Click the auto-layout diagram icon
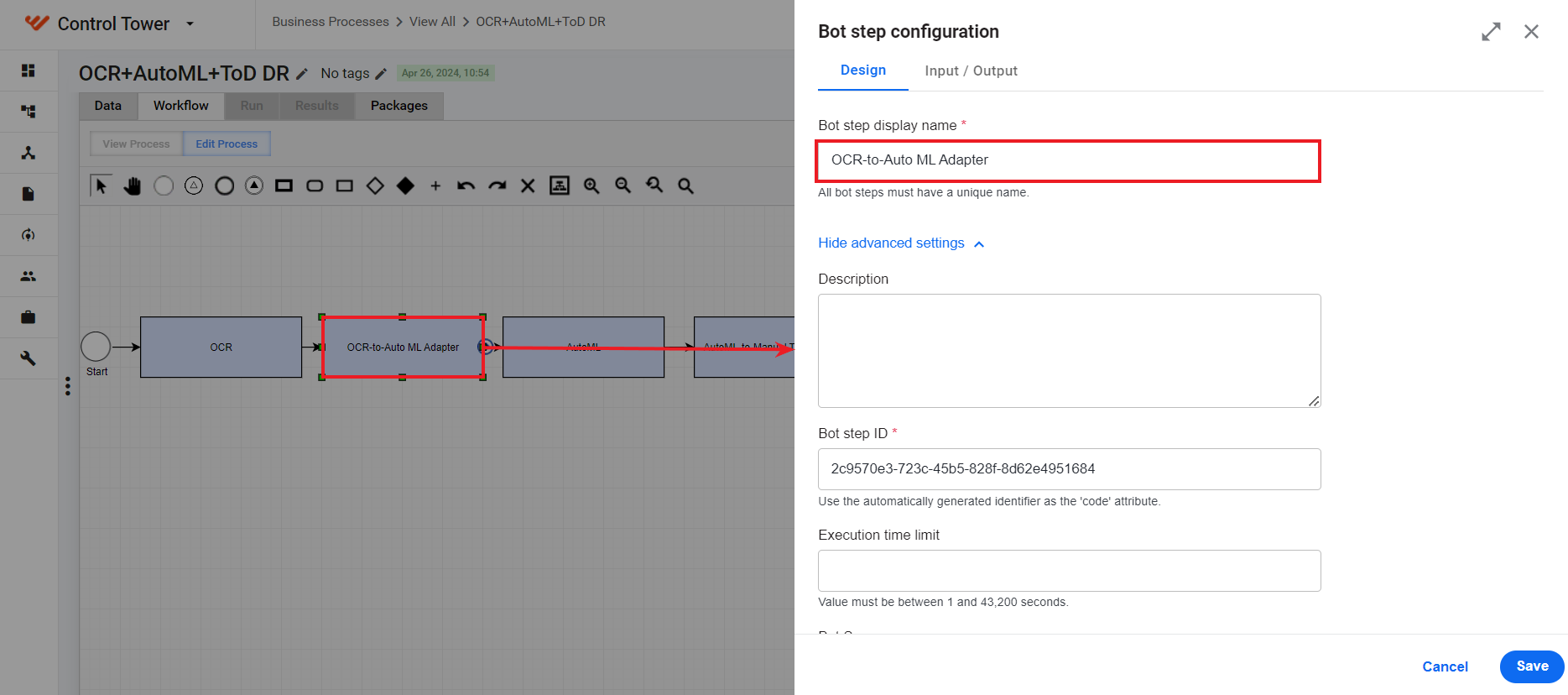This screenshot has width=1568, height=695. click(560, 186)
